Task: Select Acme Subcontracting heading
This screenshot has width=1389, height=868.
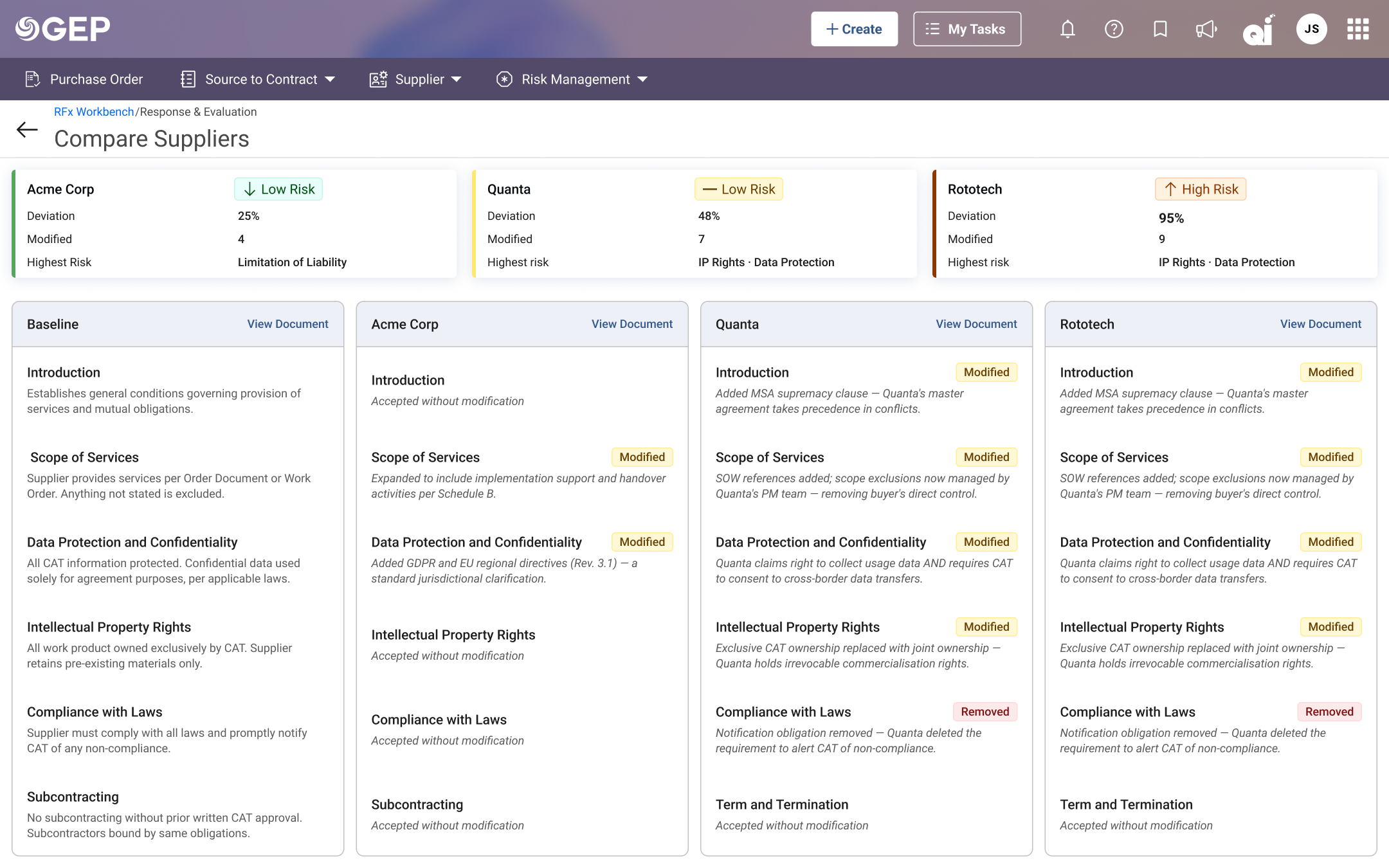Action: tap(417, 804)
